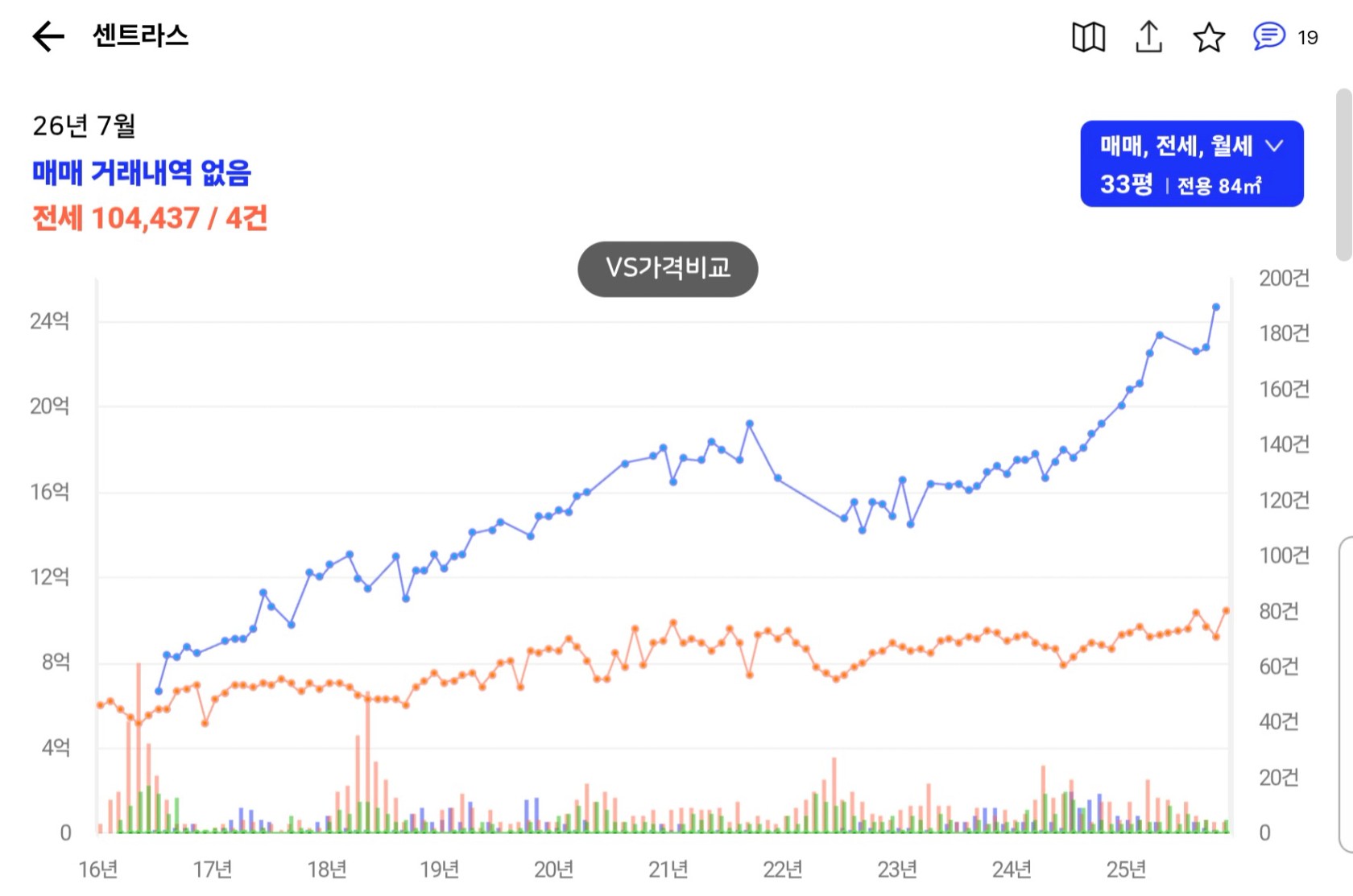Click the 매매 거래내역 없음 text
This screenshot has width=1353, height=896.
click(142, 172)
